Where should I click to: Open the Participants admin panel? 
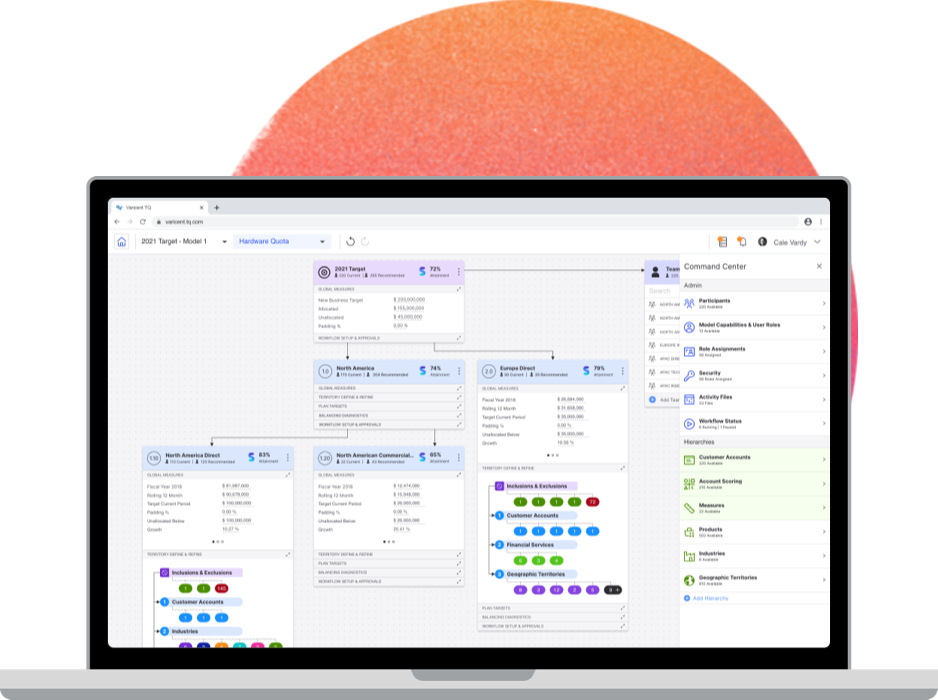point(688,302)
